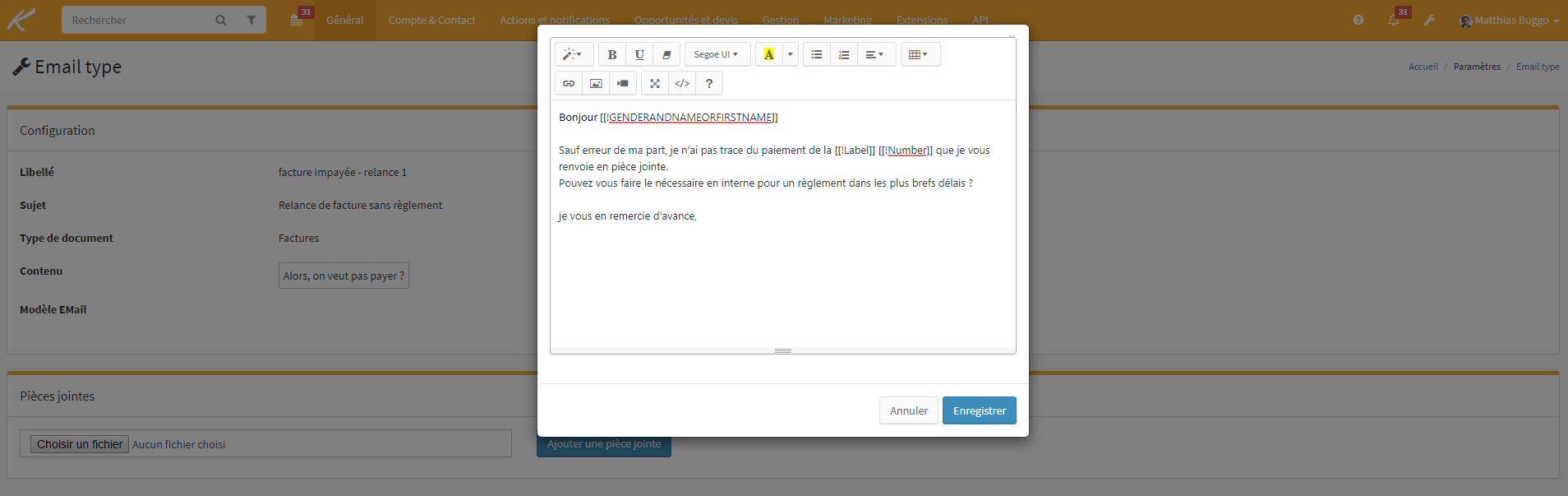Click Ajouter une pièce jointe button
This screenshot has height=496, width=1568.
pyautogui.click(x=604, y=444)
